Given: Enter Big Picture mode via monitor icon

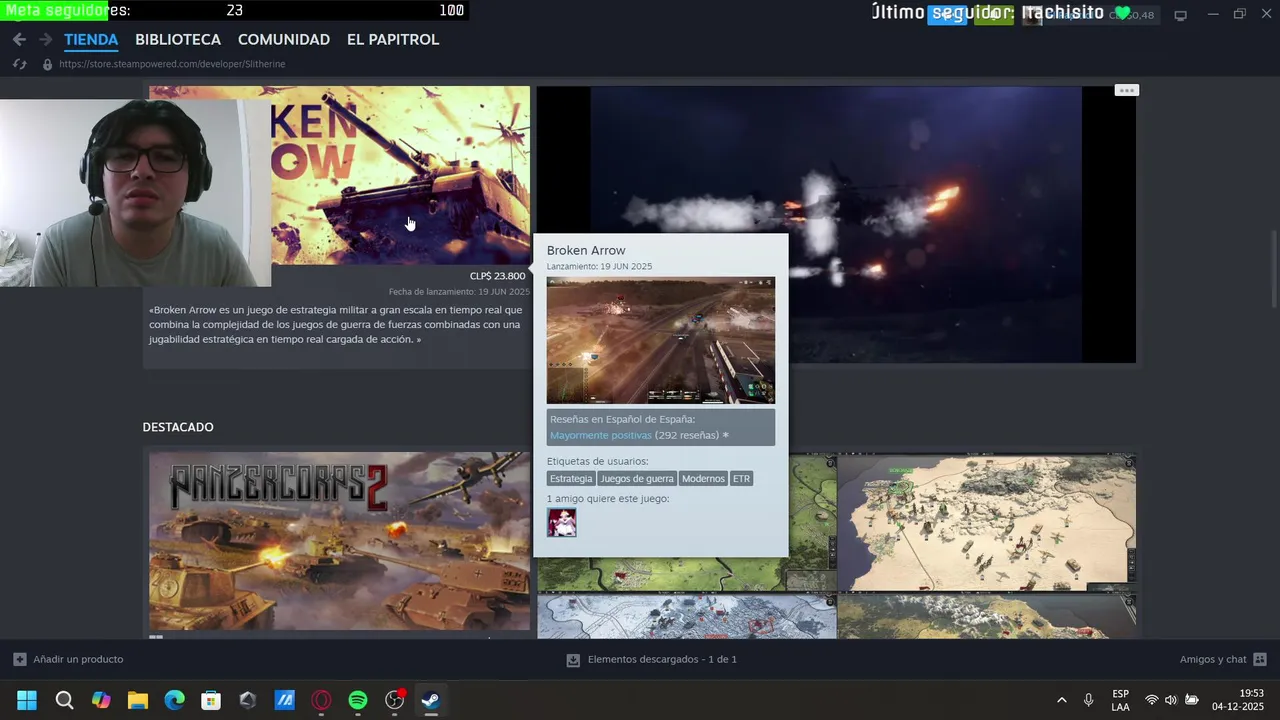Looking at the screenshot, I should pyautogui.click(x=1180, y=15).
